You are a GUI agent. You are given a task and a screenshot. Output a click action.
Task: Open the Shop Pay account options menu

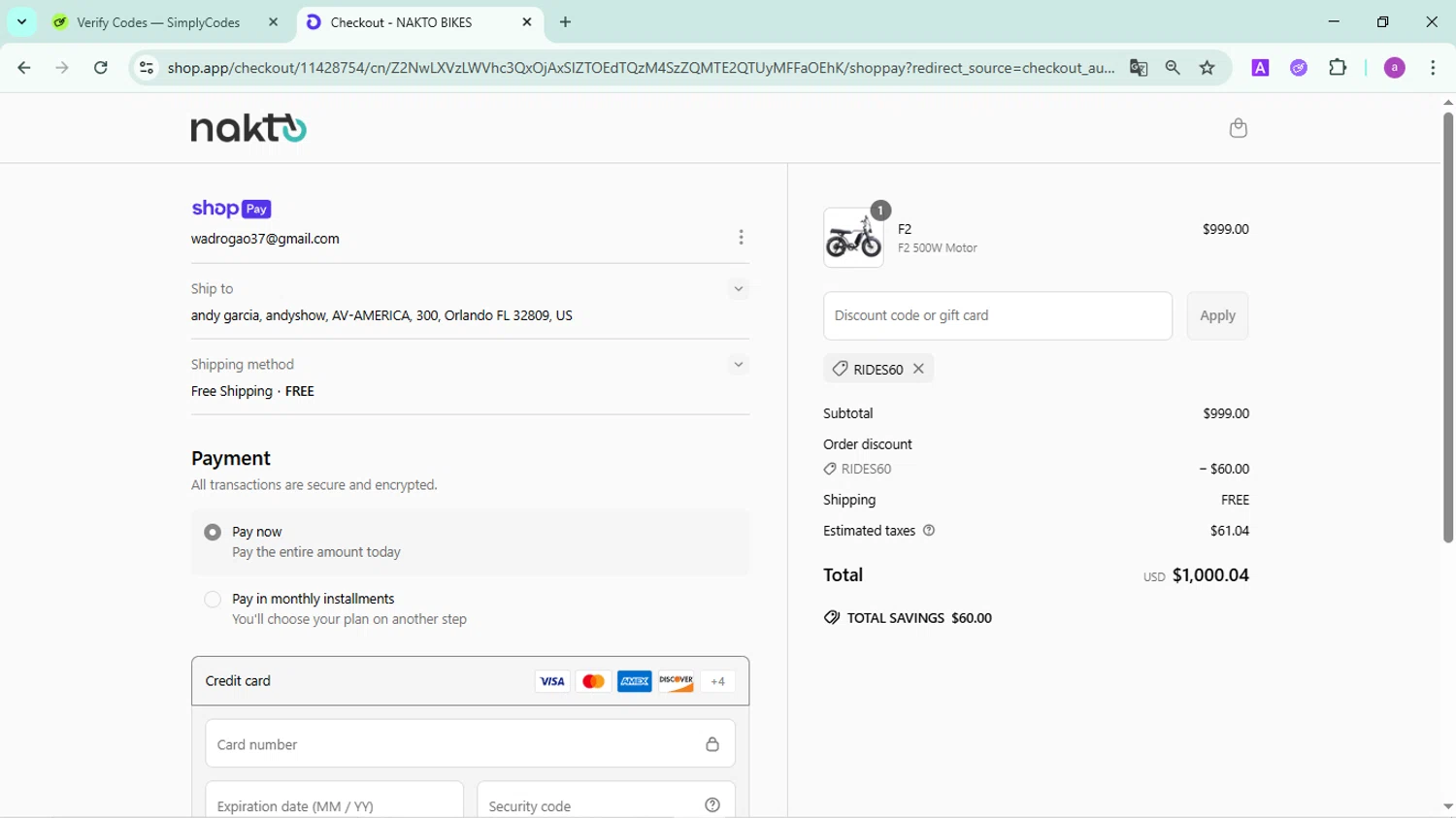point(741,238)
